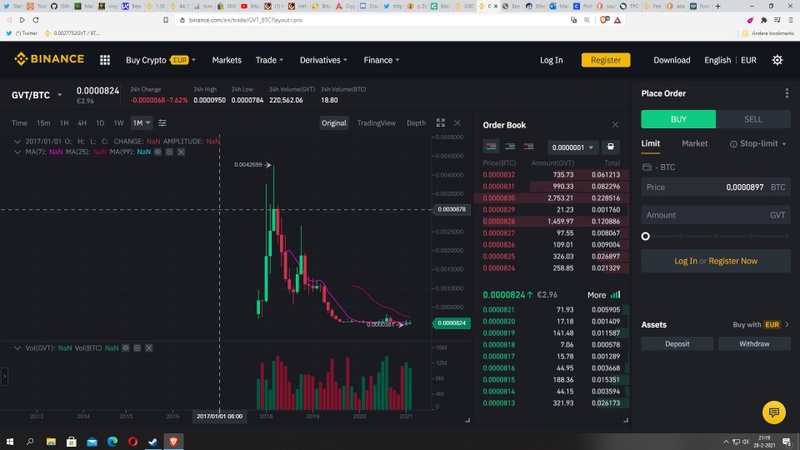The image size is (800, 450).
Task: Open Windows Start menu
Action: [10, 441]
